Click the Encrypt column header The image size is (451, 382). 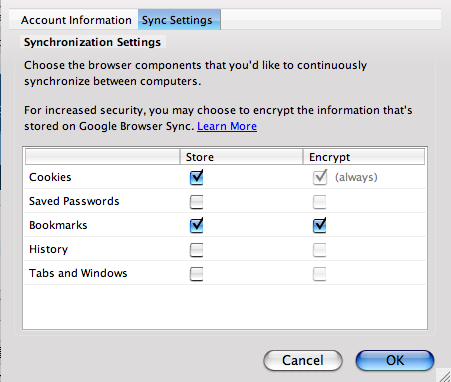pos(364,157)
